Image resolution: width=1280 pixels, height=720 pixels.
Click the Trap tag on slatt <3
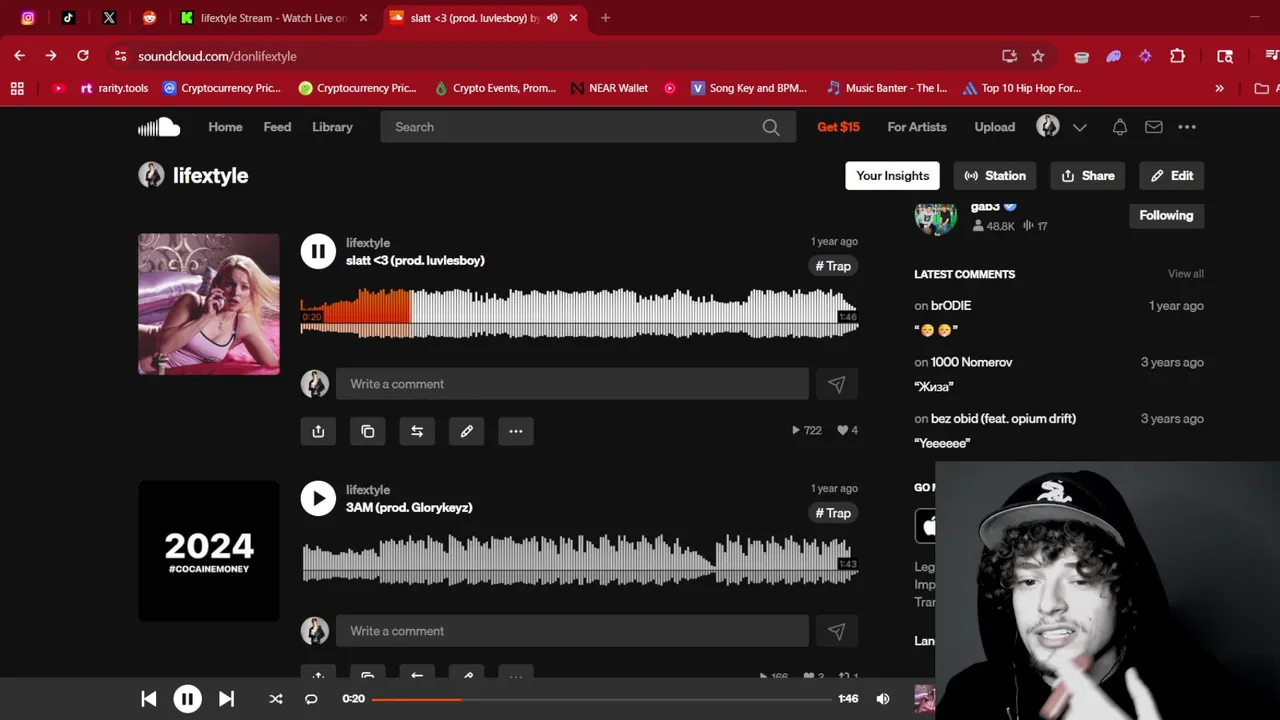[x=833, y=266]
